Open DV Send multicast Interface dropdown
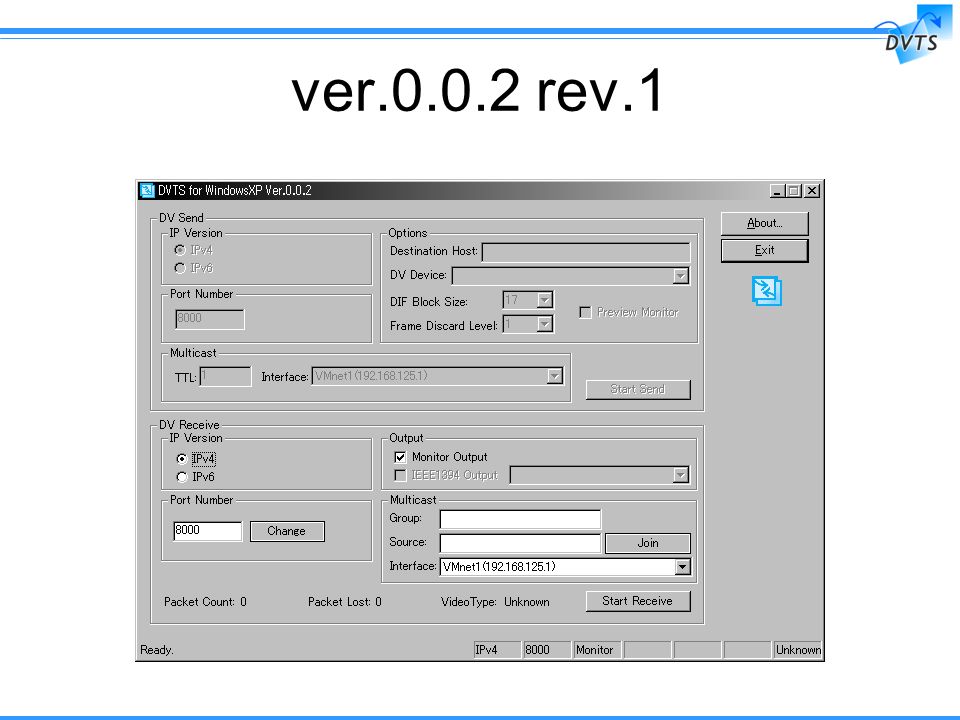The height and width of the screenshot is (720, 960). (554, 376)
